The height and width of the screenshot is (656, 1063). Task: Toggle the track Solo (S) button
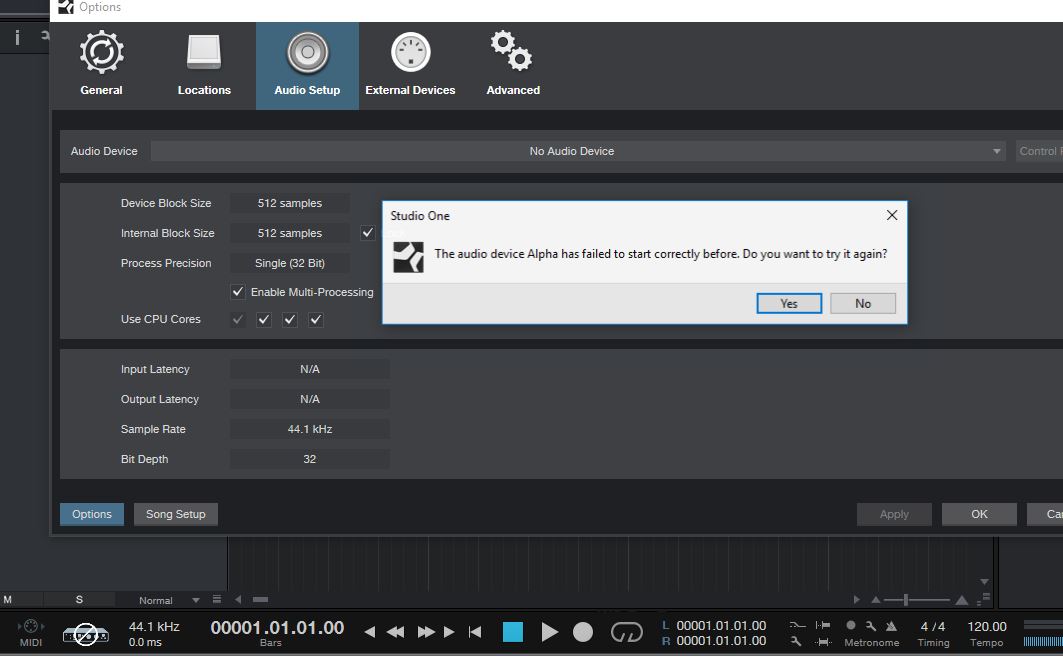pos(79,600)
